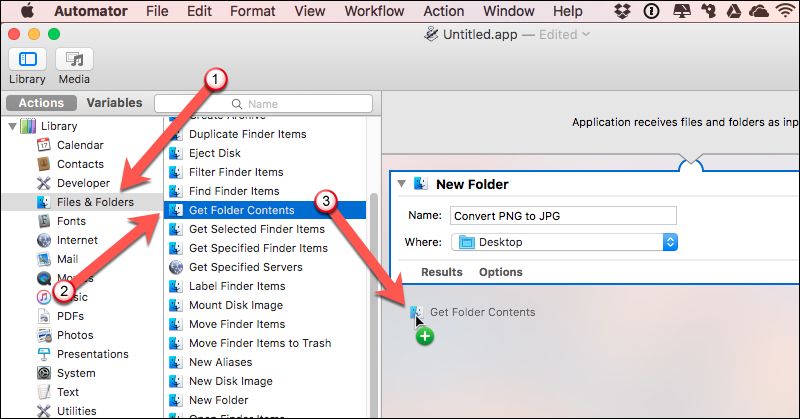Select the Internet globe icon

click(x=44, y=240)
